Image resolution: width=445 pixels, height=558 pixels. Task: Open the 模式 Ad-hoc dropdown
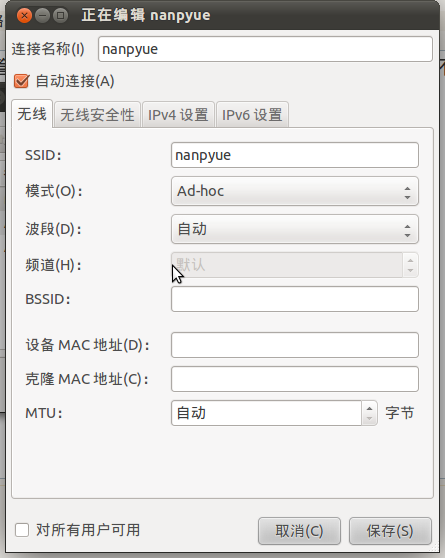(295, 191)
